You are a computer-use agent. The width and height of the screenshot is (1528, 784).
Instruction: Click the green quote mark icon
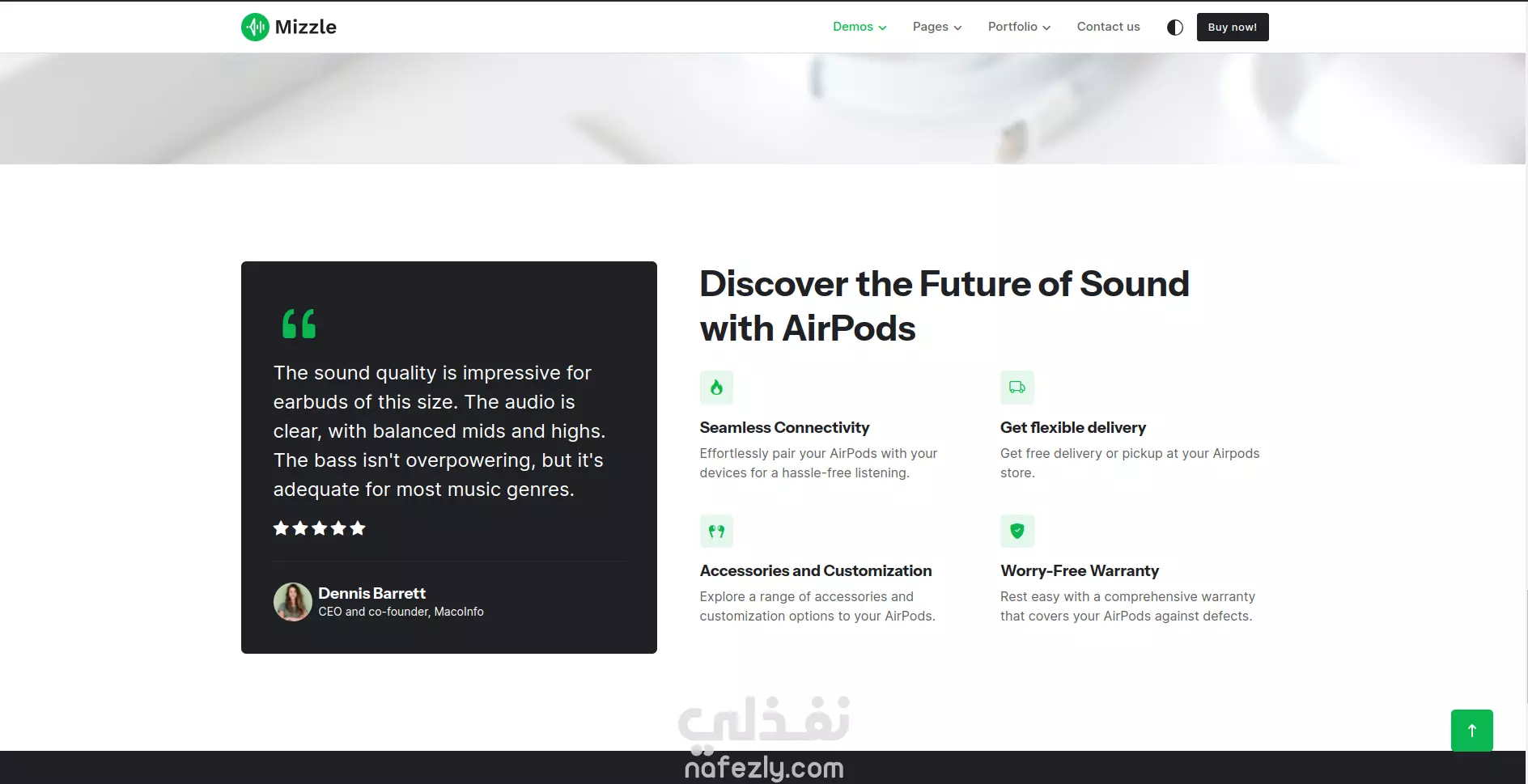pos(299,324)
